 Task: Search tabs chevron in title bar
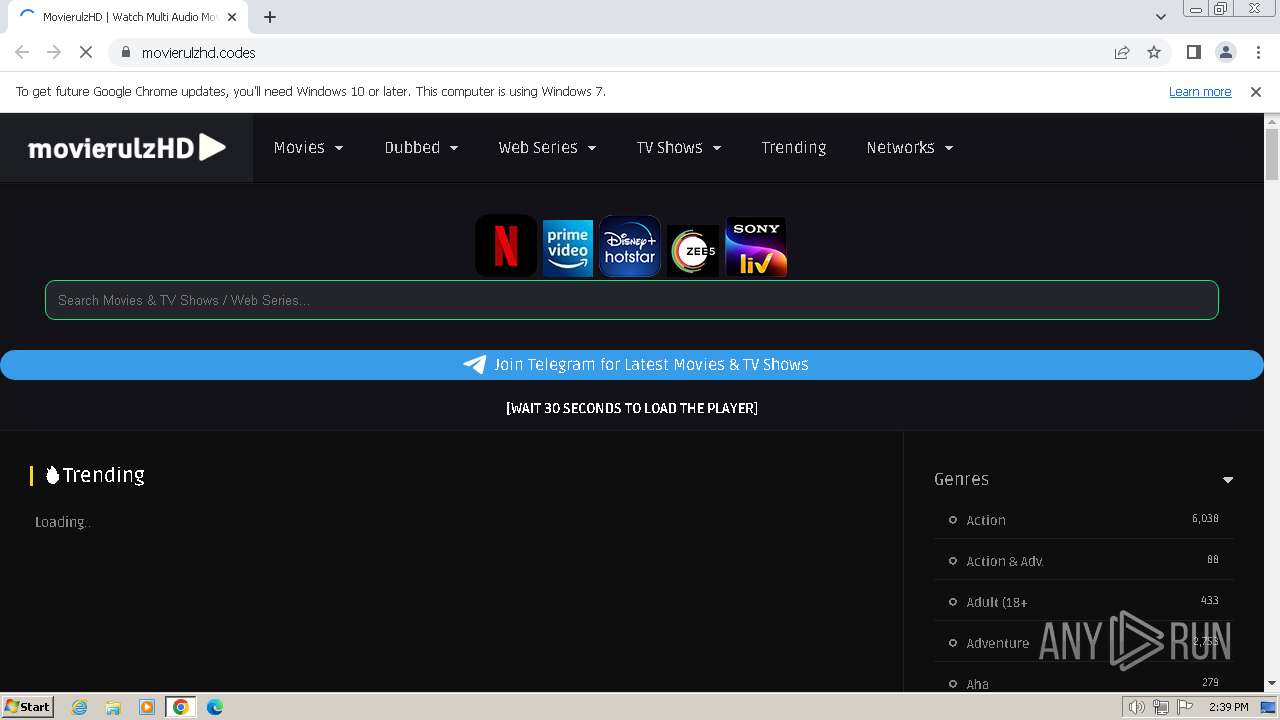1161,17
